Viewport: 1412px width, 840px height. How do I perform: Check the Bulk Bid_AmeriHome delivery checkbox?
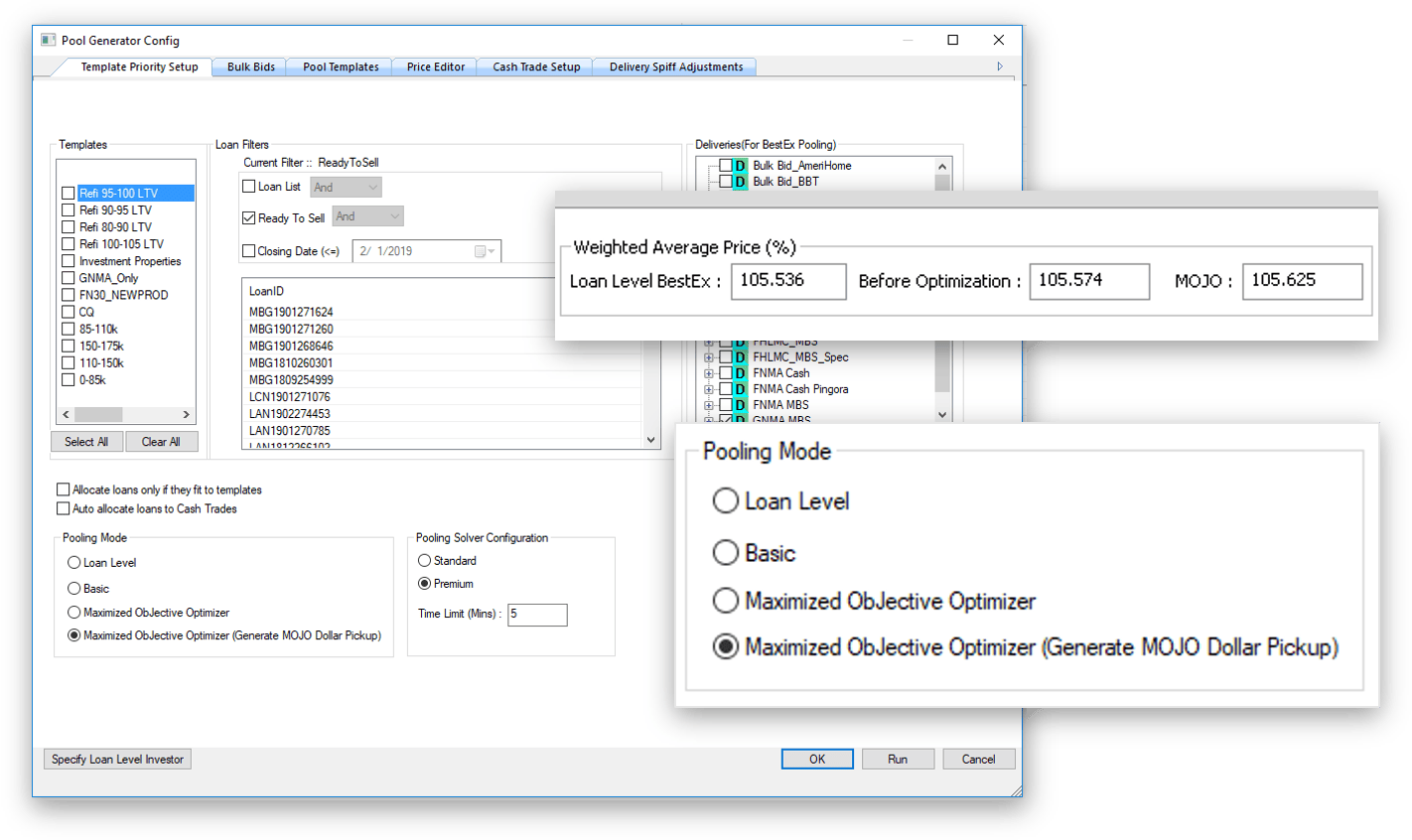click(x=726, y=166)
